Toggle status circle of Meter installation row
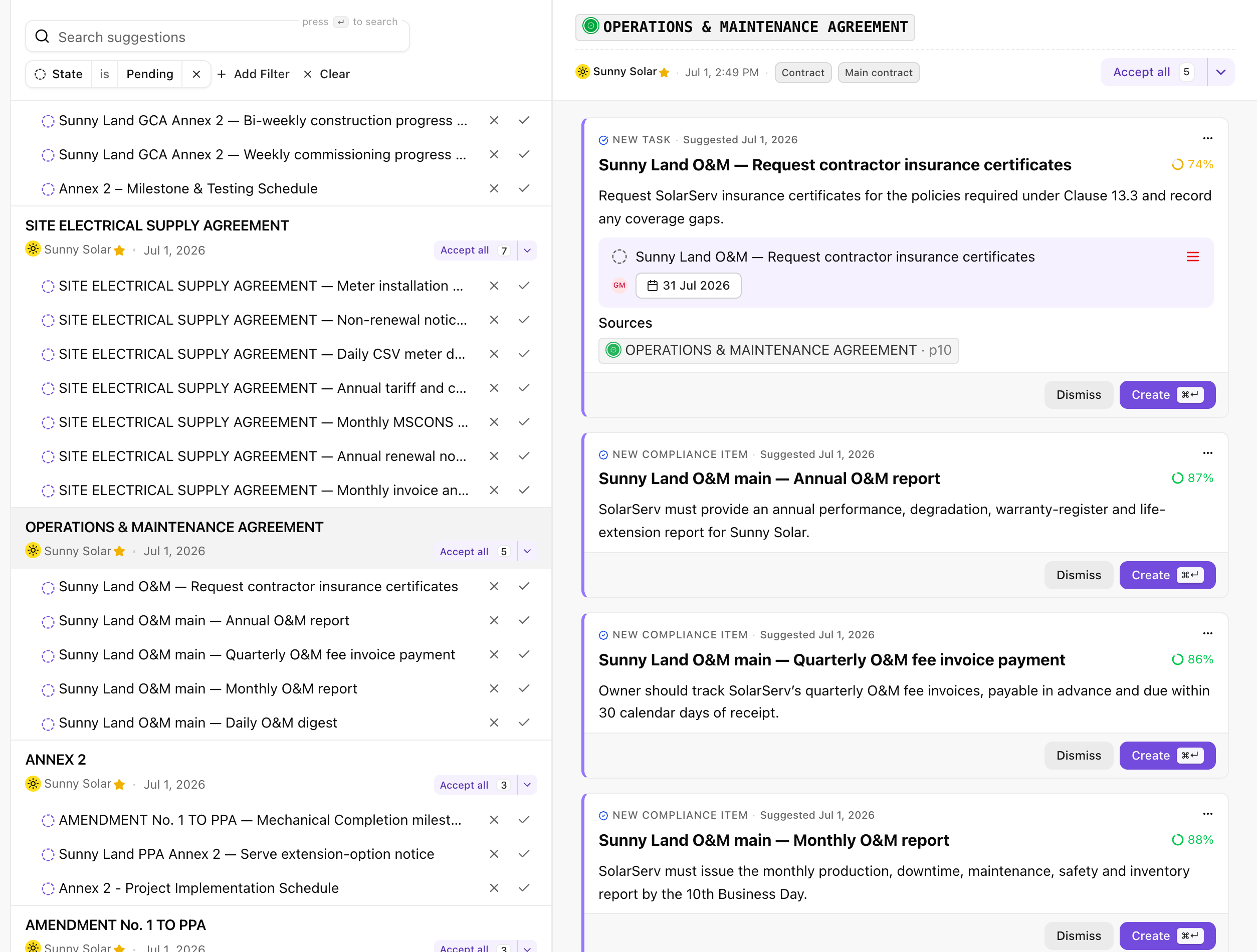 tap(48, 286)
